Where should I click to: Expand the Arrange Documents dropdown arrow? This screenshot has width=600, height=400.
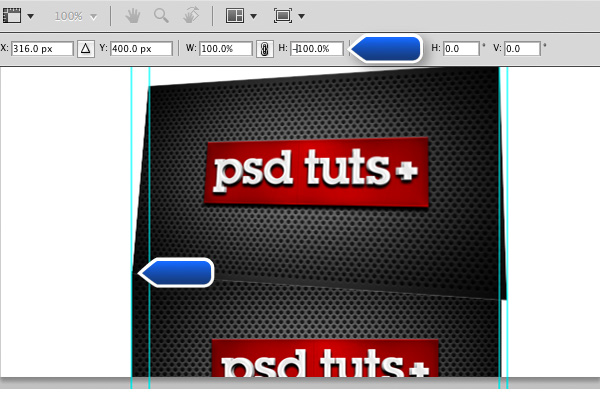click(253, 16)
